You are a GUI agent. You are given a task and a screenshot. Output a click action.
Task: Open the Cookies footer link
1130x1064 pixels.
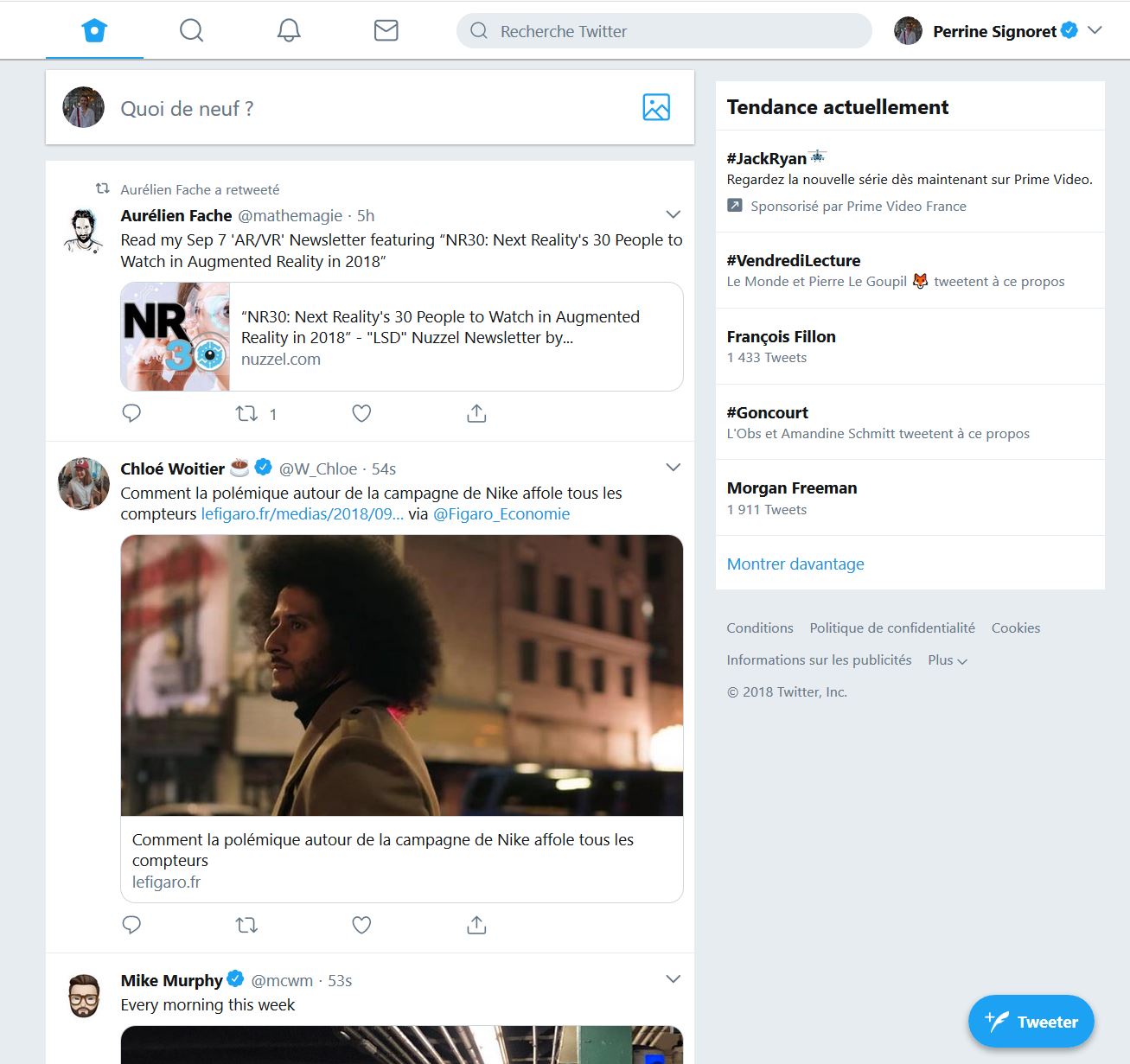[1016, 628]
